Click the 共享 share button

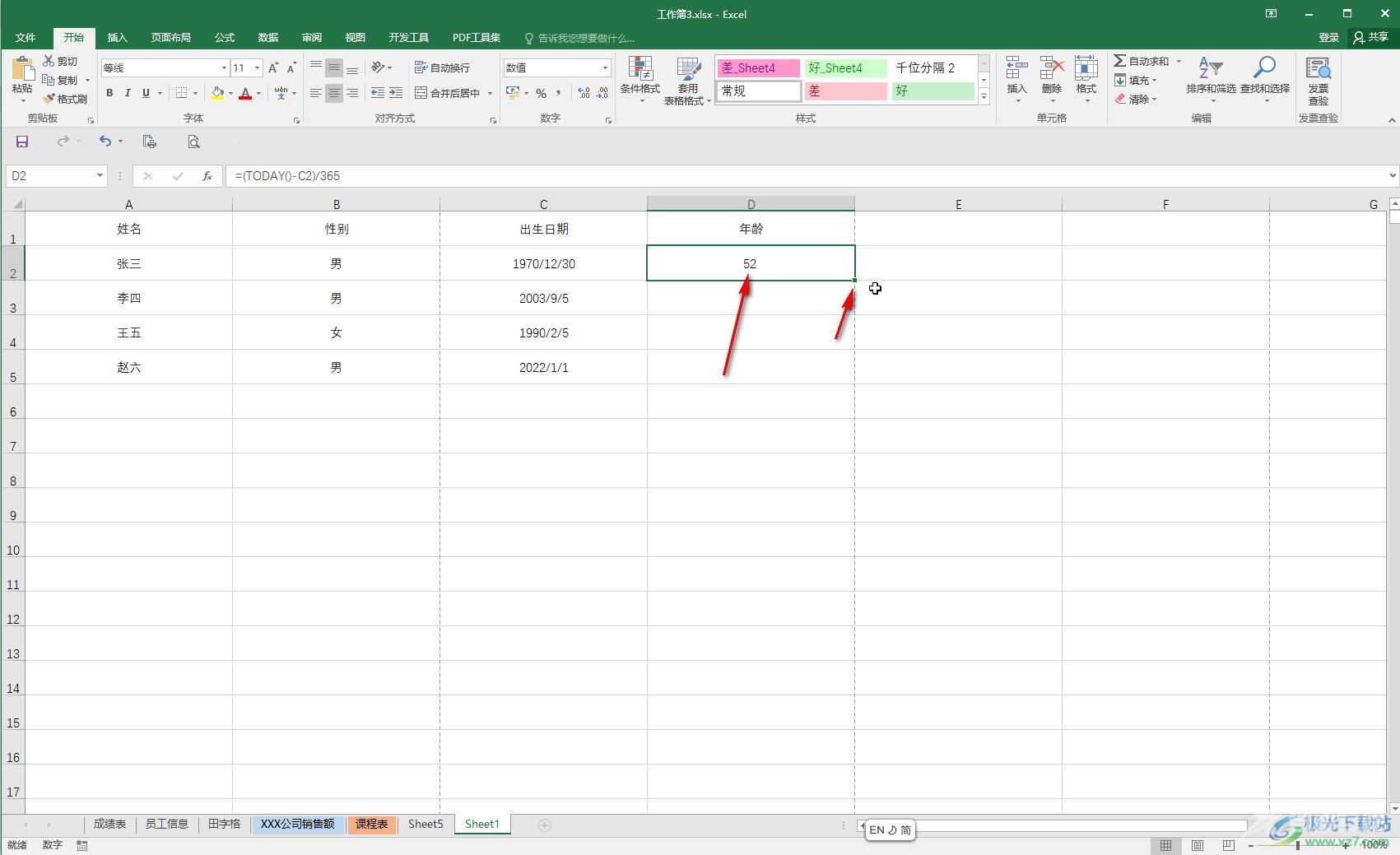(x=1371, y=38)
